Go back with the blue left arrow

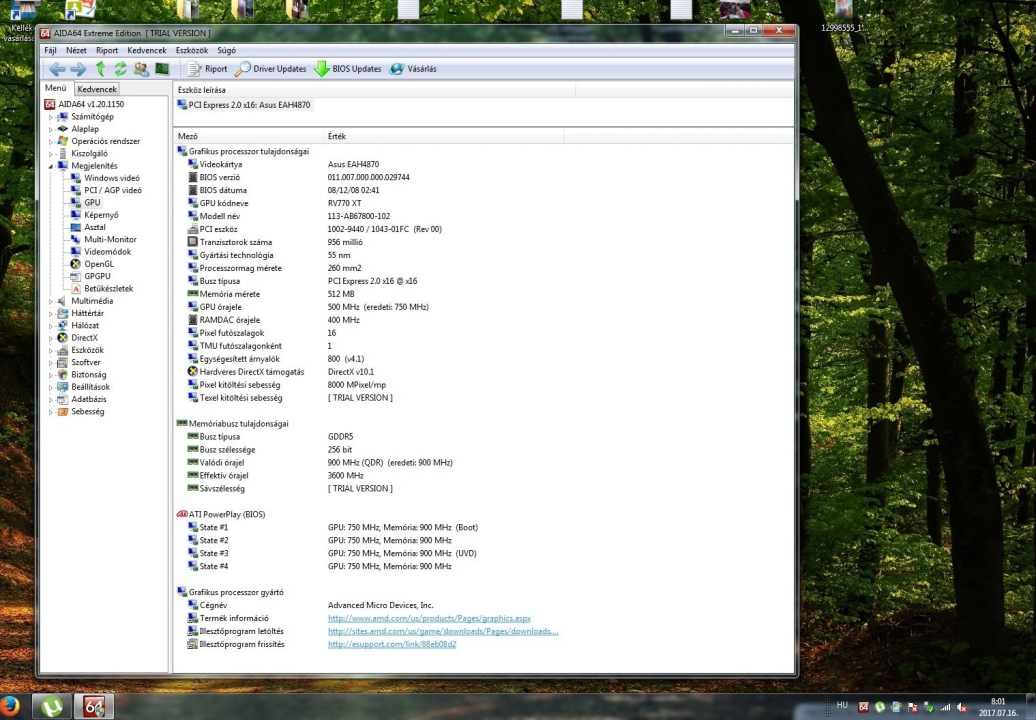57,69
